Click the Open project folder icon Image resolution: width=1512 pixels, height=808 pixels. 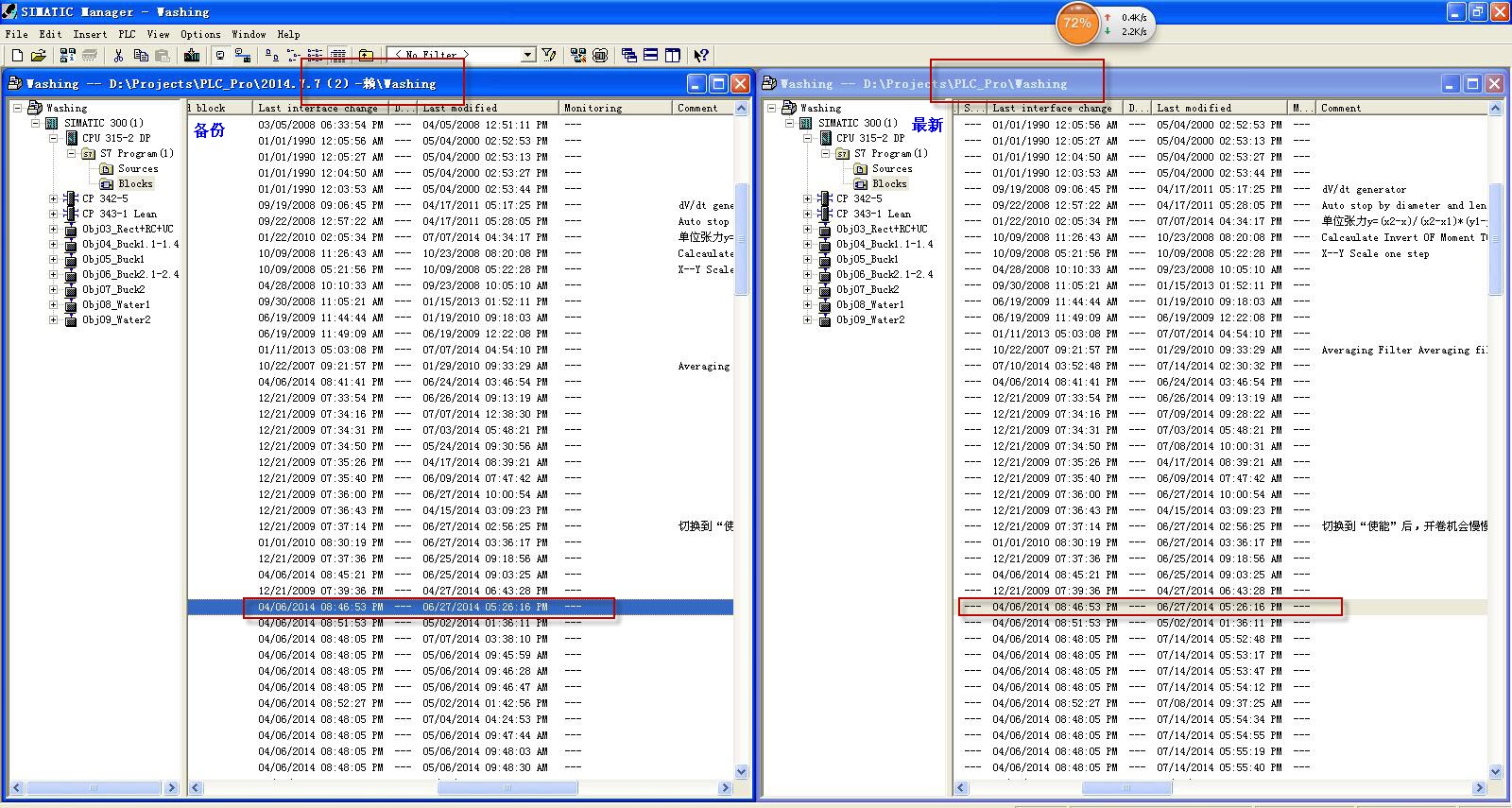pyautogui.click(x=39, y=56)
